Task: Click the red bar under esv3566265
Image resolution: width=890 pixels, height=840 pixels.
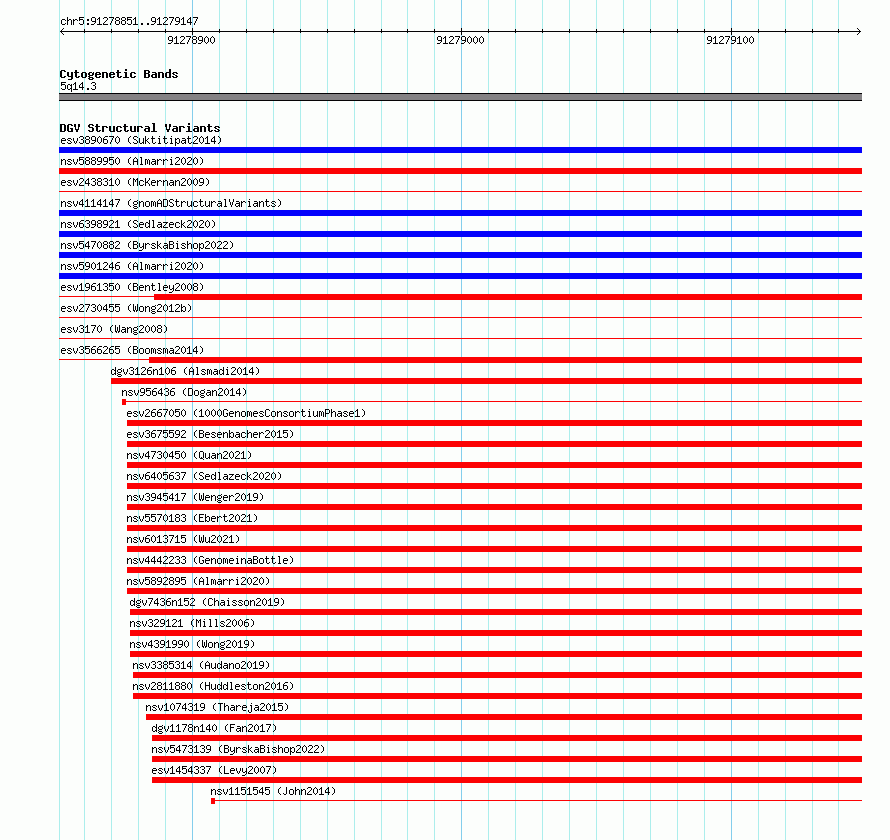Action: pyautogui.click(x=506, y=360)
